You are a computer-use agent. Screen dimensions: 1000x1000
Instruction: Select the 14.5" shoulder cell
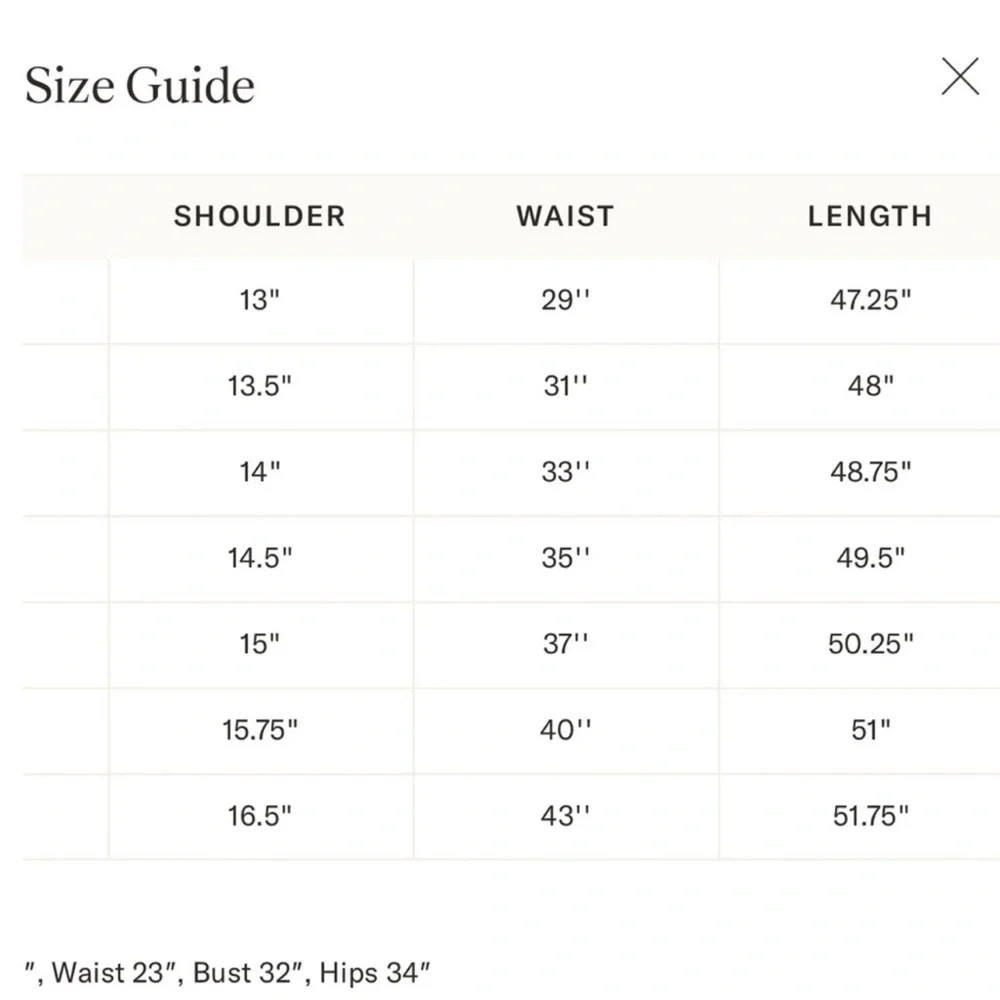(260, 558)
